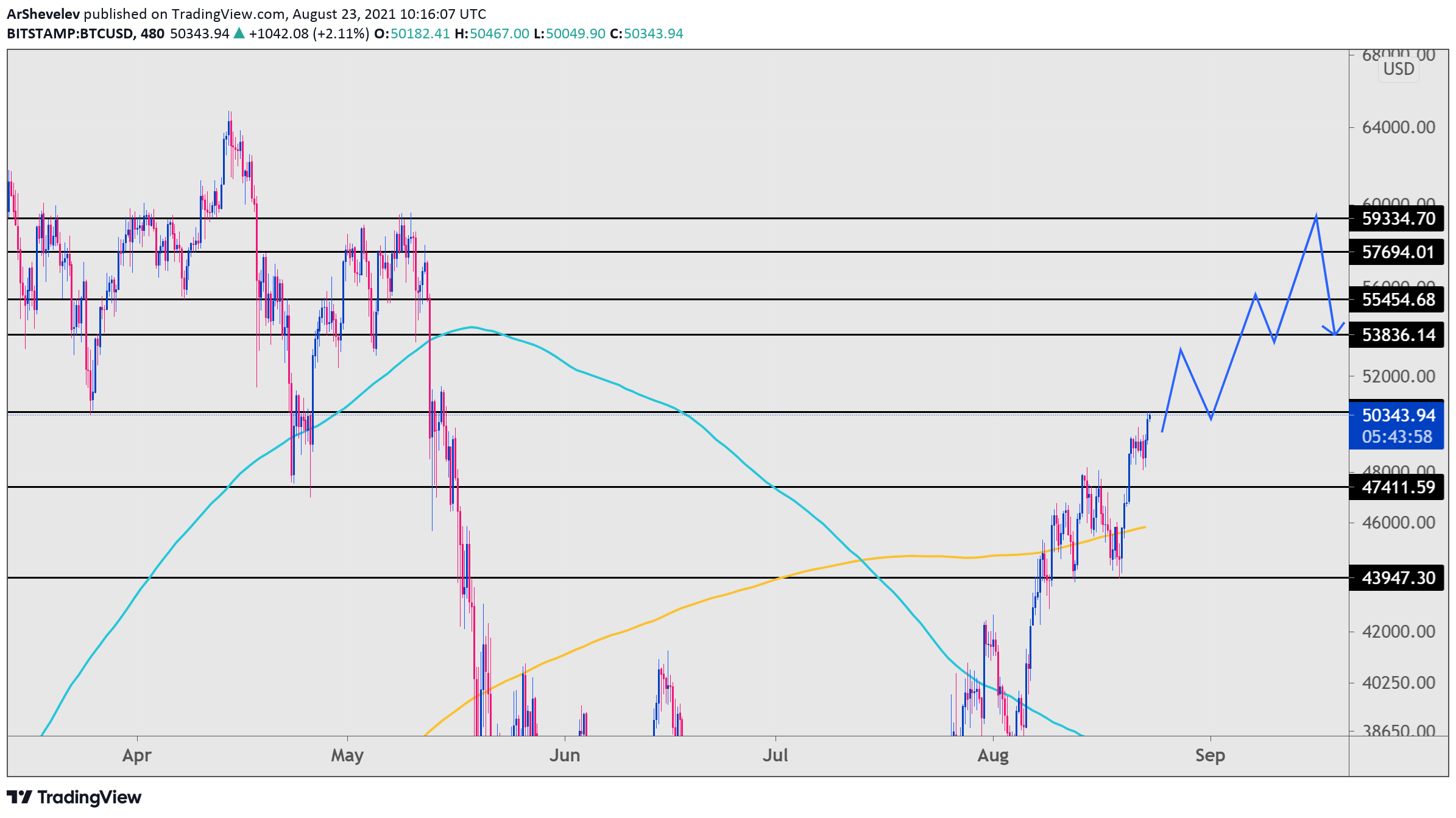1456x818 pixels.
Task: Click the 47411.59 price level label
Action: pyautogui.click(x=1396, y=487)
